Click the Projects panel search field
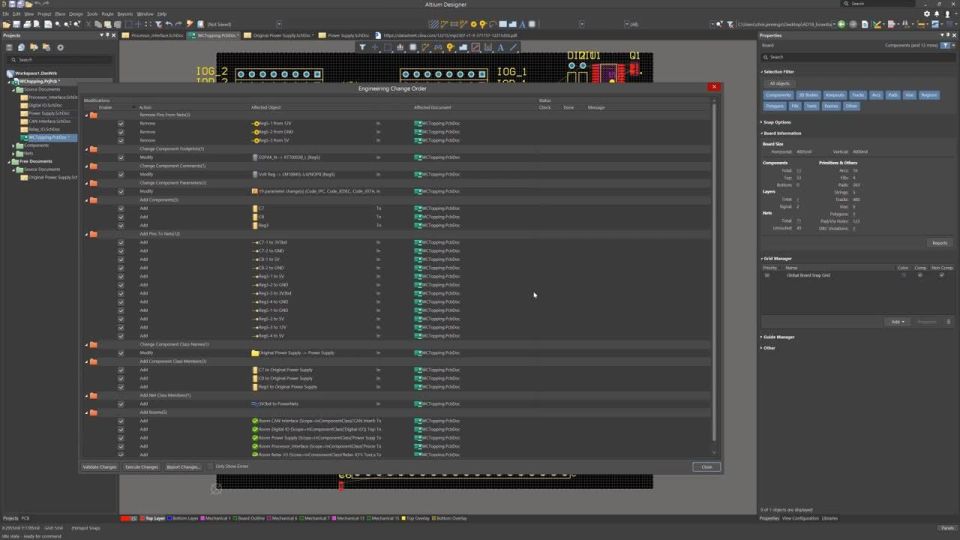Image resolution: width=960 pixels, height=540 pixels. 60,59
